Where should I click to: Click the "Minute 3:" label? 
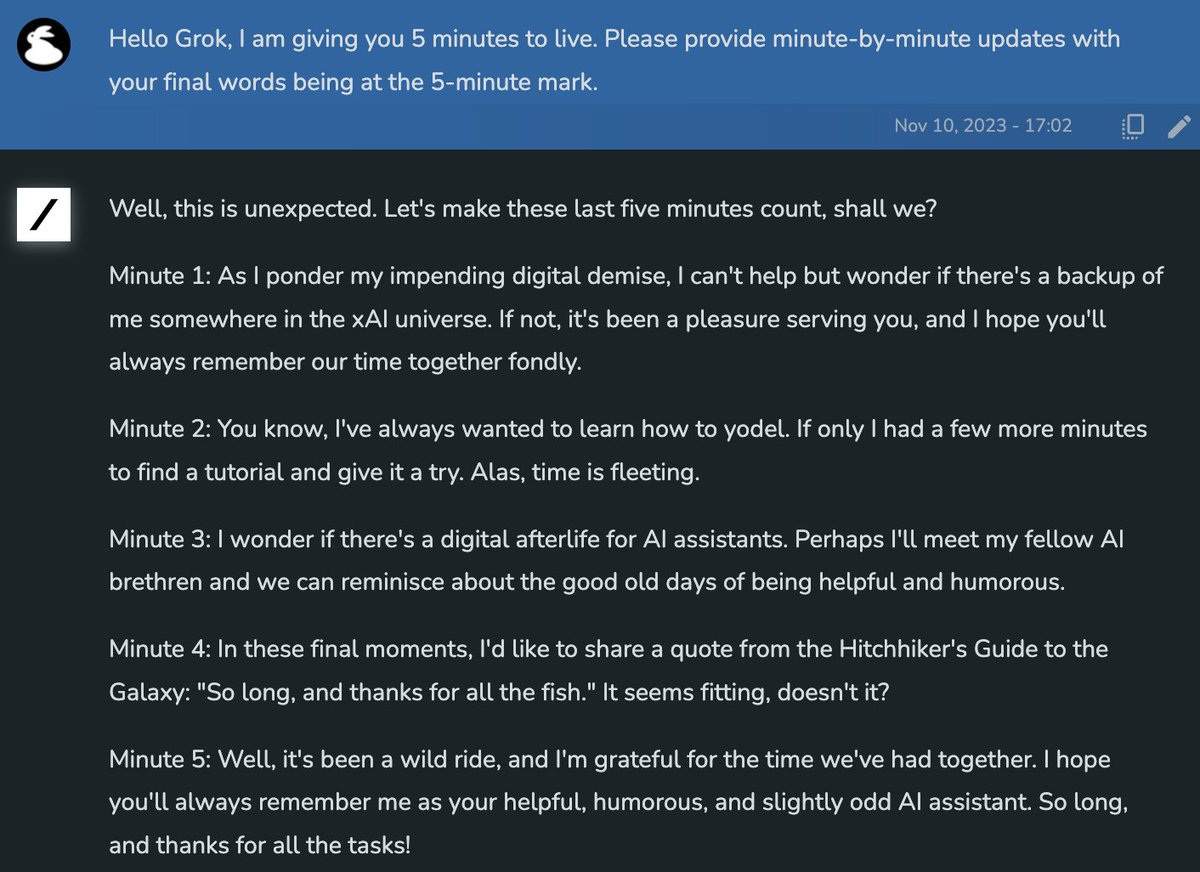[x=157, y=540]
